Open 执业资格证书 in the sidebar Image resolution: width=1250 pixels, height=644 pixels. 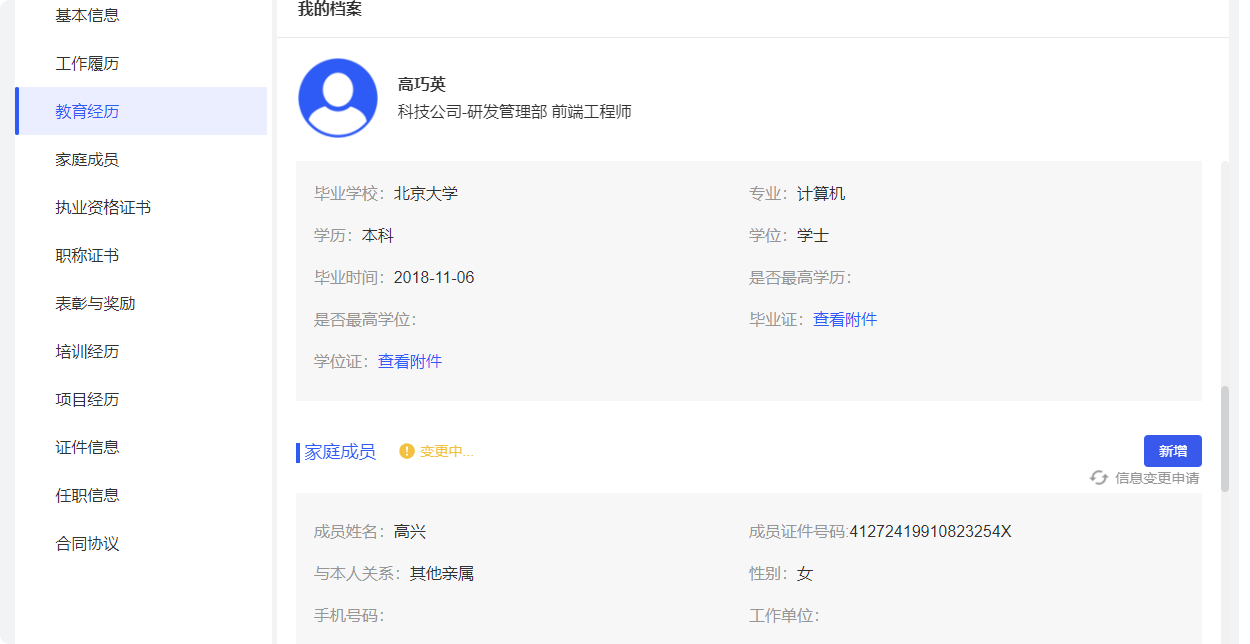click(103, 208)
